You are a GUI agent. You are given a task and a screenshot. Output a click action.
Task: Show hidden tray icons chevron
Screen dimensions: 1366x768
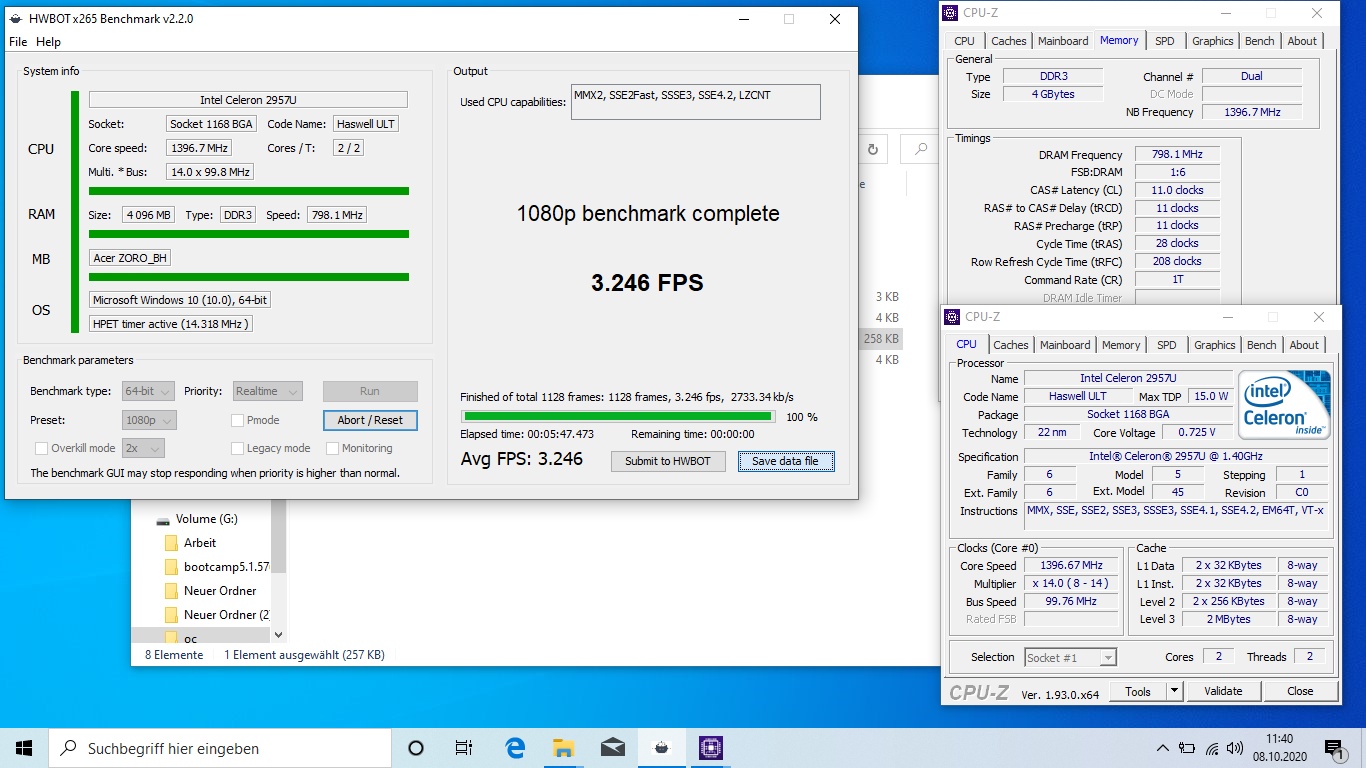[x=1163, y=748]
